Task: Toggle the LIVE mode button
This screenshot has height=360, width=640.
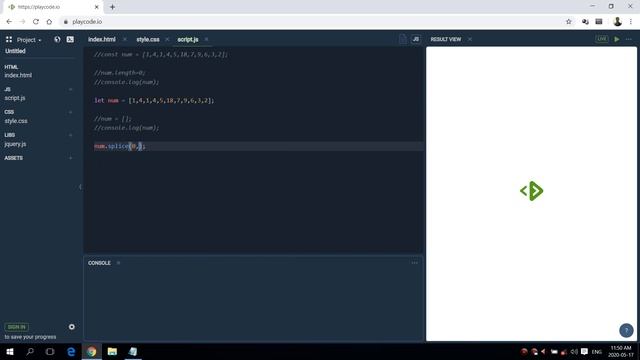Action: pos(602,39)
